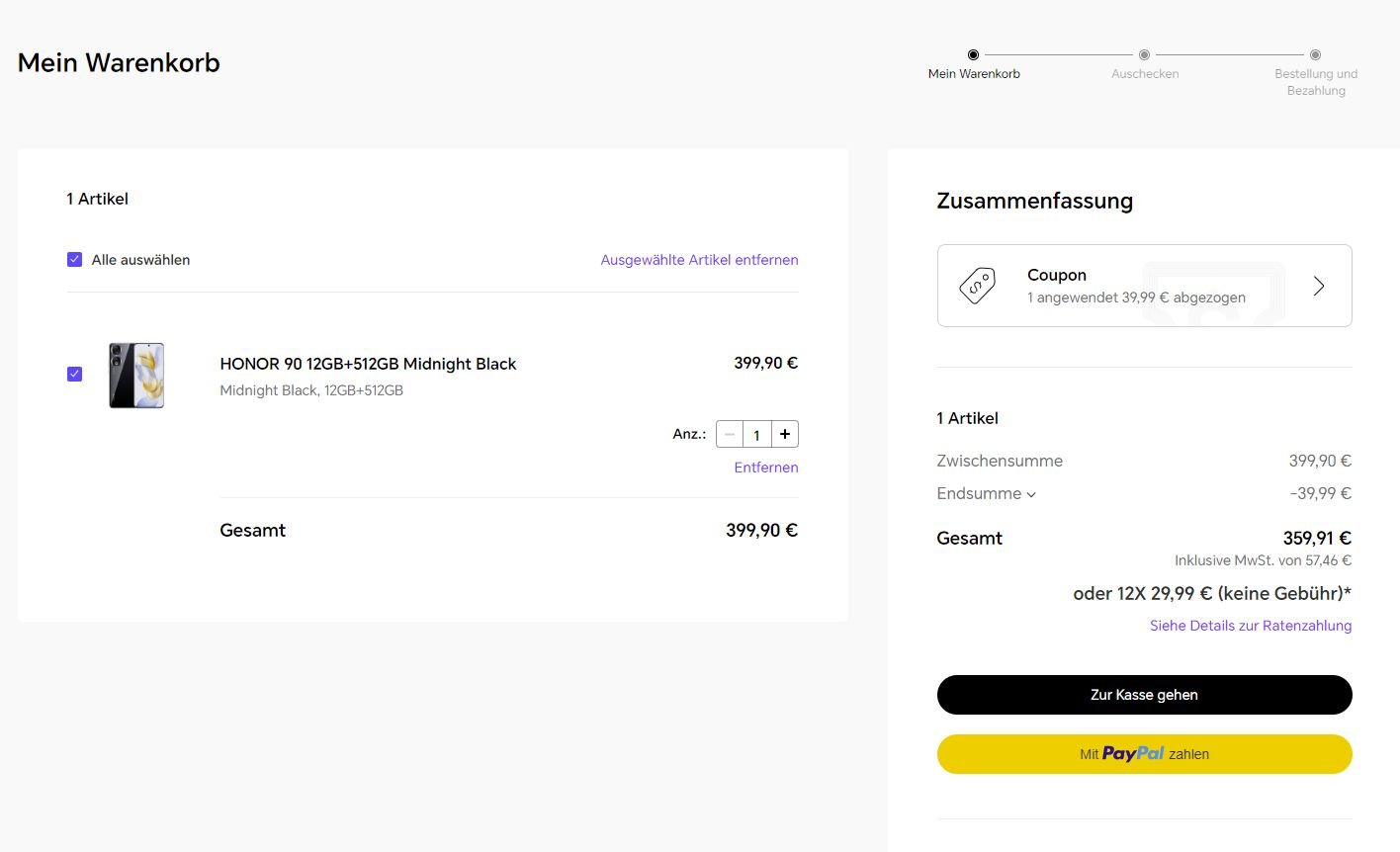Image resolution: width=1400 pixels, height=852 pixels.
Task: Select the 'Mein Warenkorb' progress step
Action: coord(974,73)
